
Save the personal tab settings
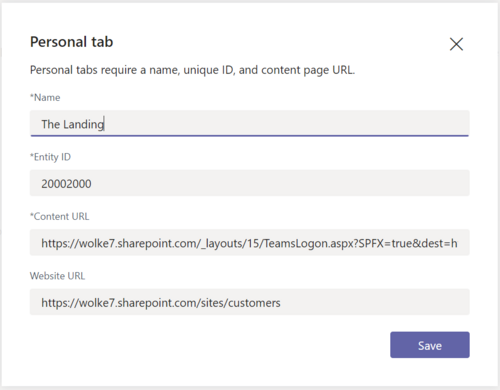(430, 345)
